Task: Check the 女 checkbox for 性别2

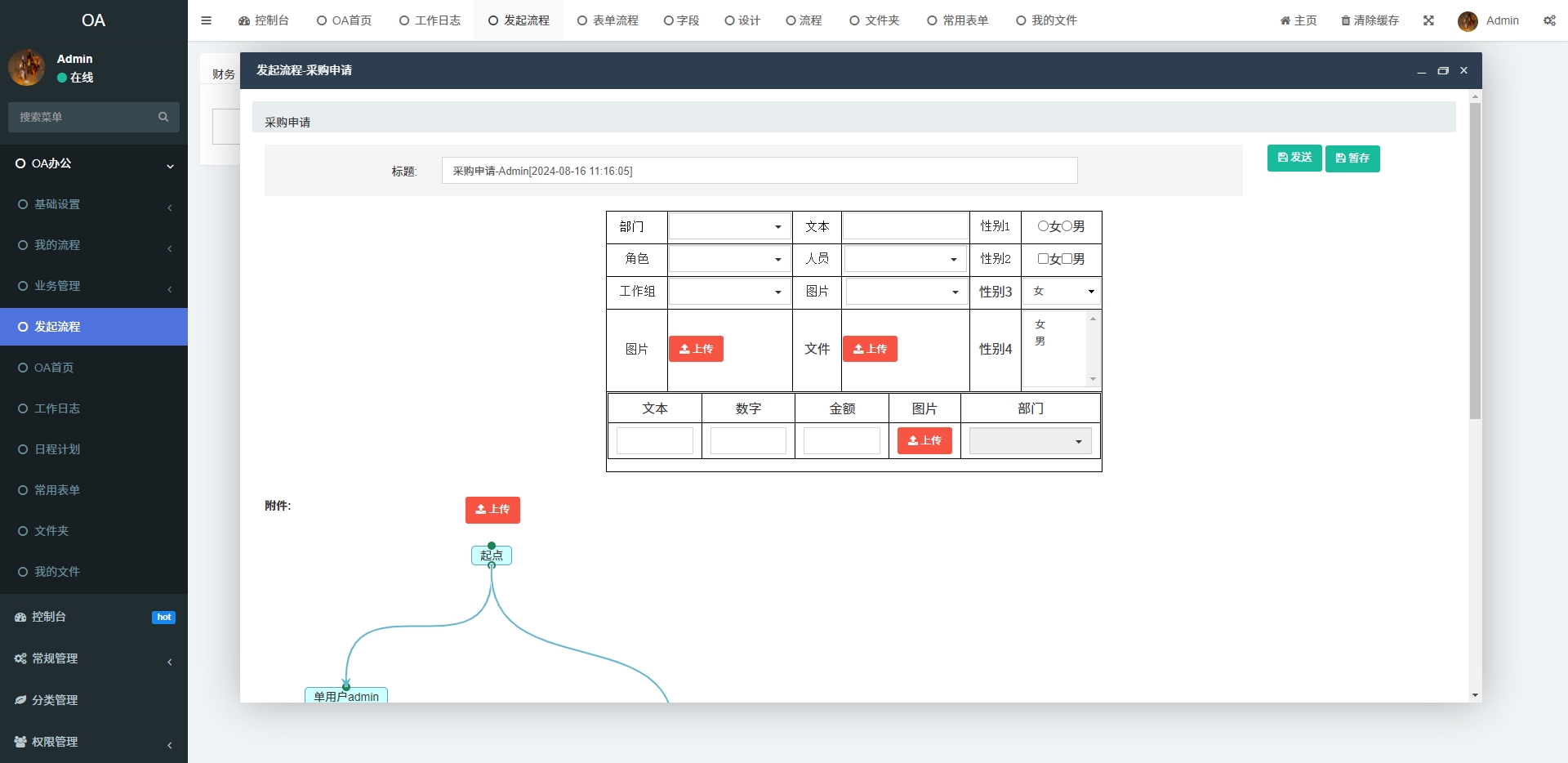Action: [1043, 259]
